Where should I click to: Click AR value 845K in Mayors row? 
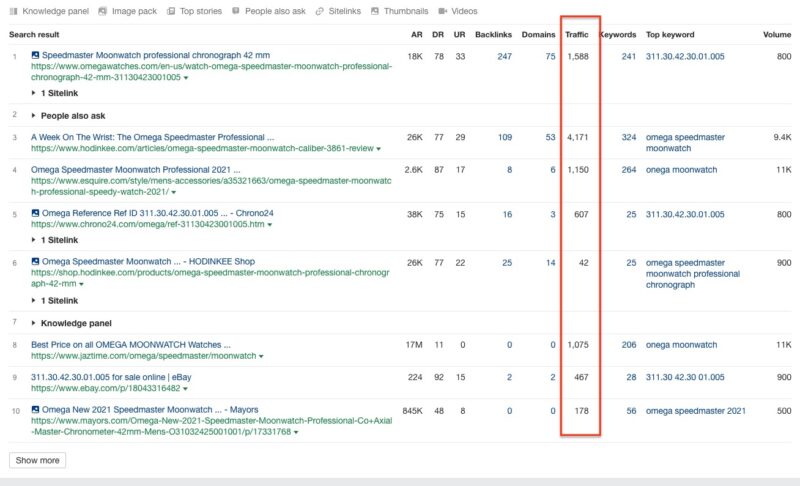412,411
